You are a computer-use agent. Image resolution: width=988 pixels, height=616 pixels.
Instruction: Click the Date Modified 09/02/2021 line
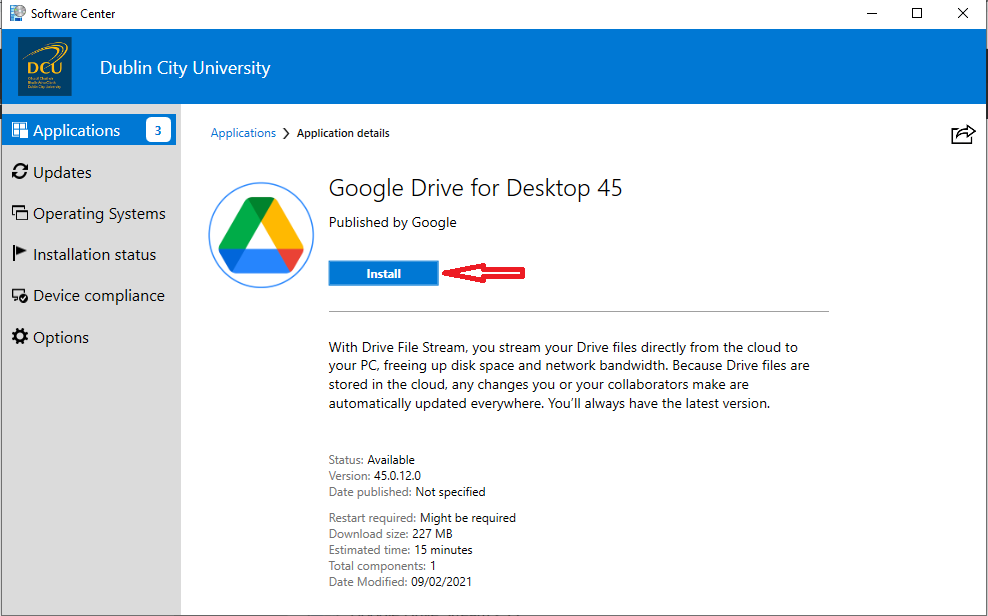click(400, 582)
